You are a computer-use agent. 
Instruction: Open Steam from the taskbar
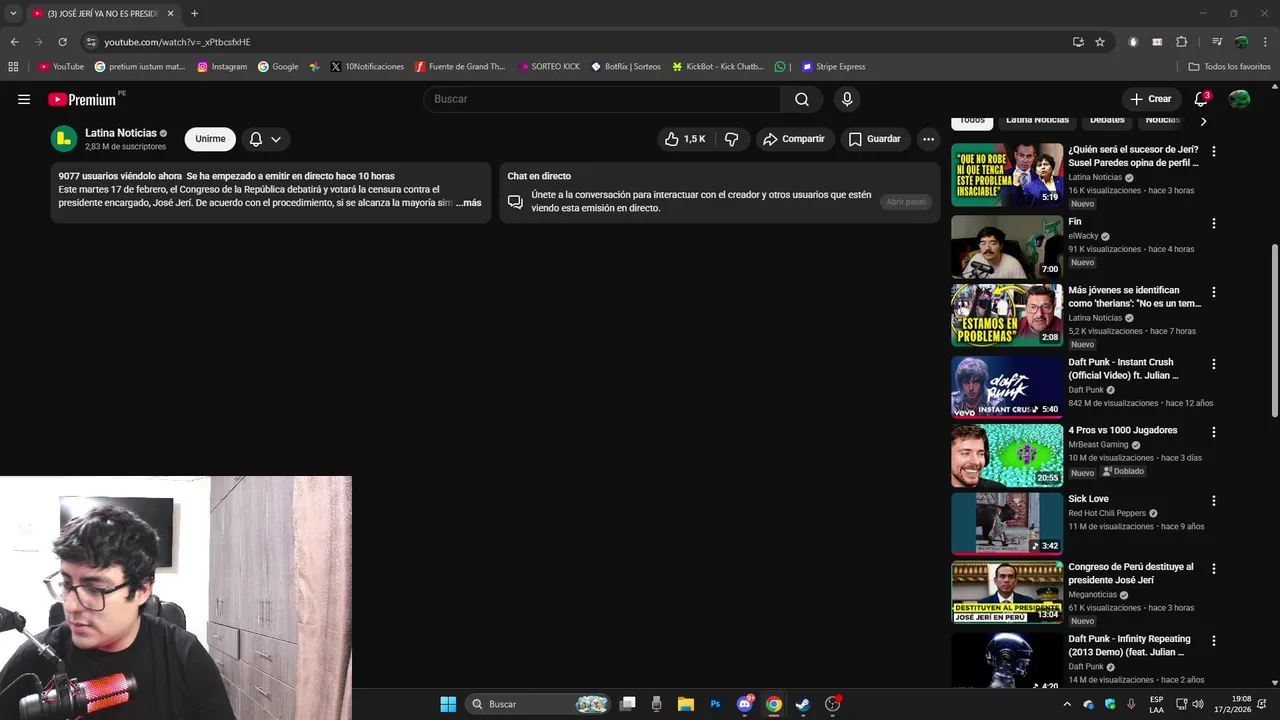pyautogui.click(x=802, y=704)
